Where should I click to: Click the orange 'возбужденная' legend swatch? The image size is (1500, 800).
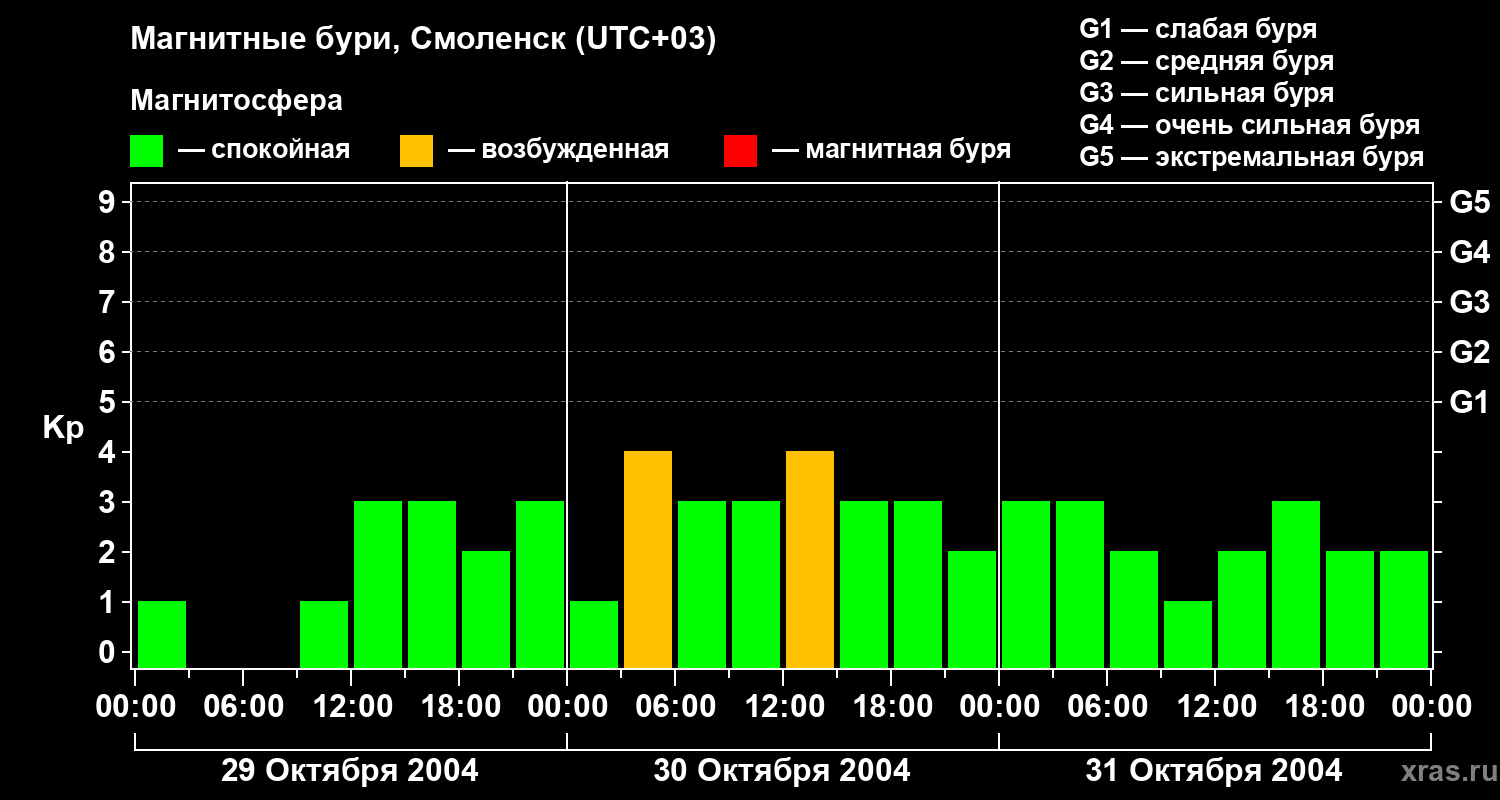click(417, 151)
